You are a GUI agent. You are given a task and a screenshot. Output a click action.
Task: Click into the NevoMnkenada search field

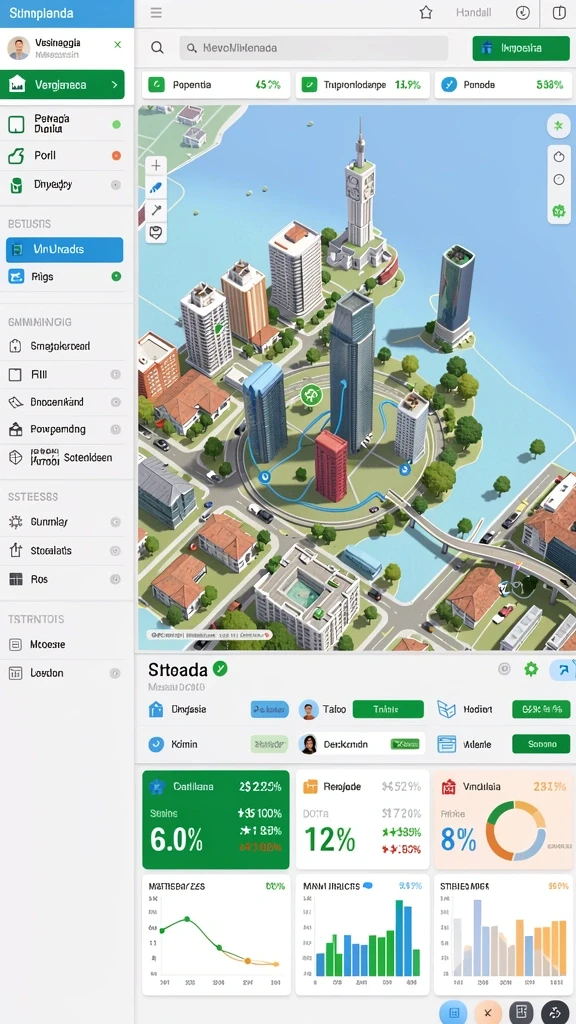[x=314, y=48]
